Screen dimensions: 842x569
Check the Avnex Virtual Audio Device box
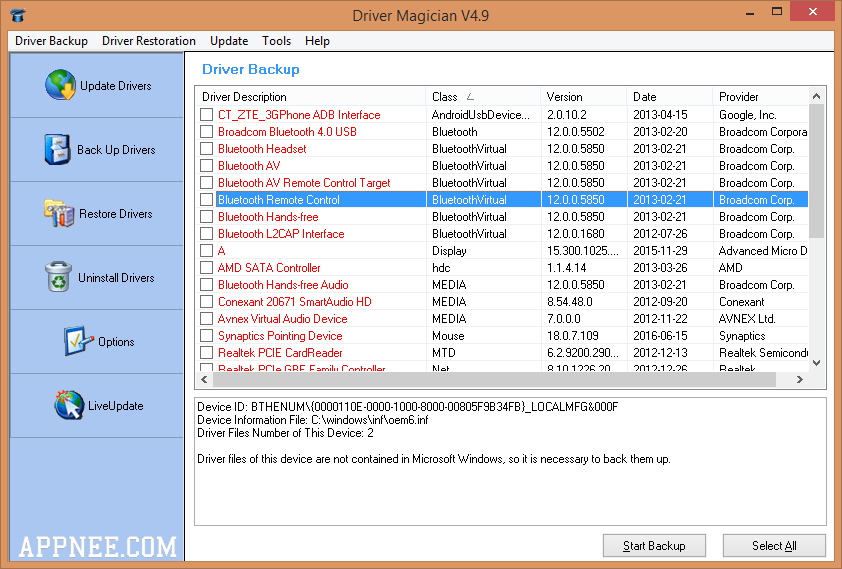tap(206, 319)
